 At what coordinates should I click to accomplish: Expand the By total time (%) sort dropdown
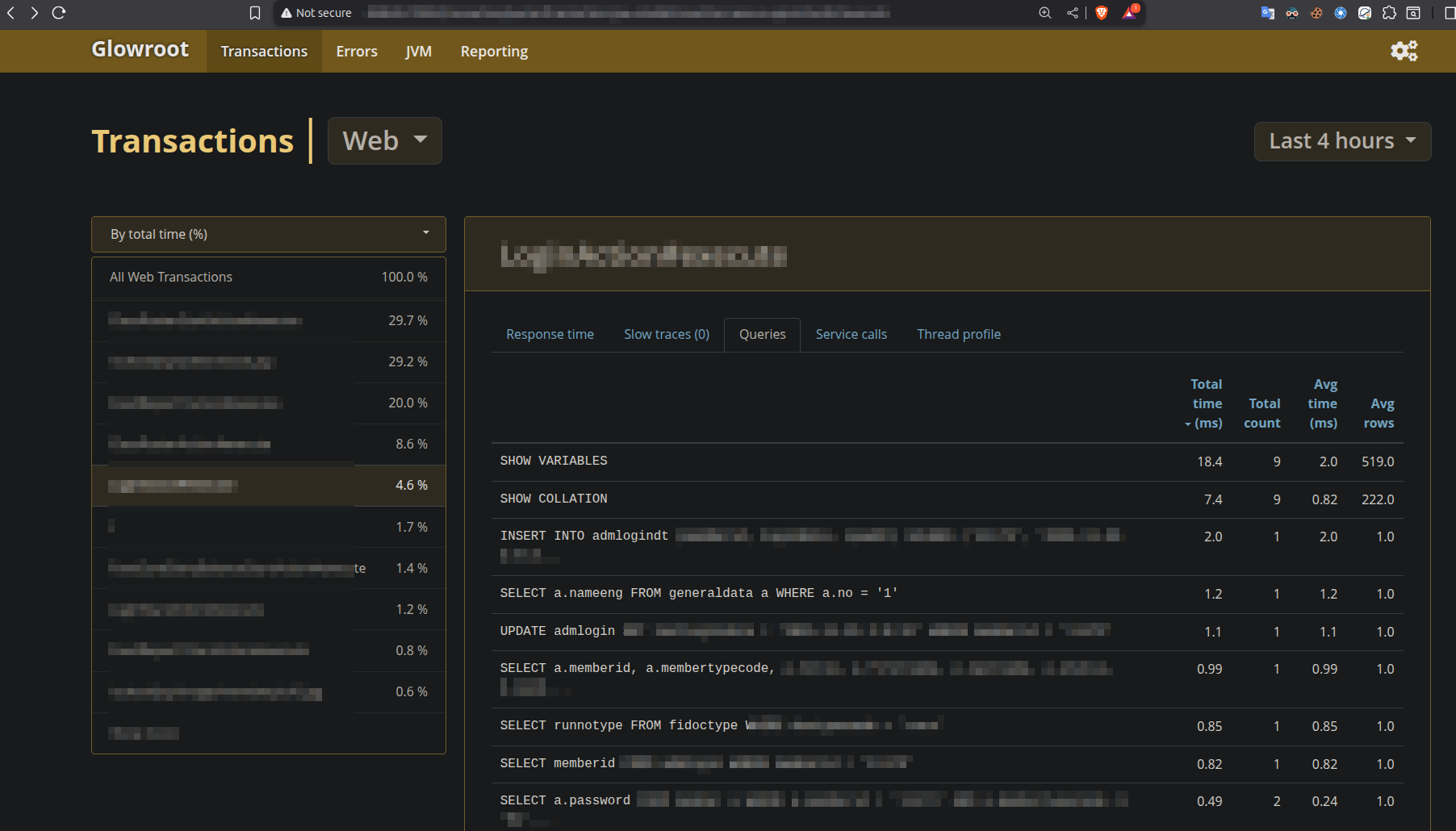pyautogui.click(x=269, y=234)
